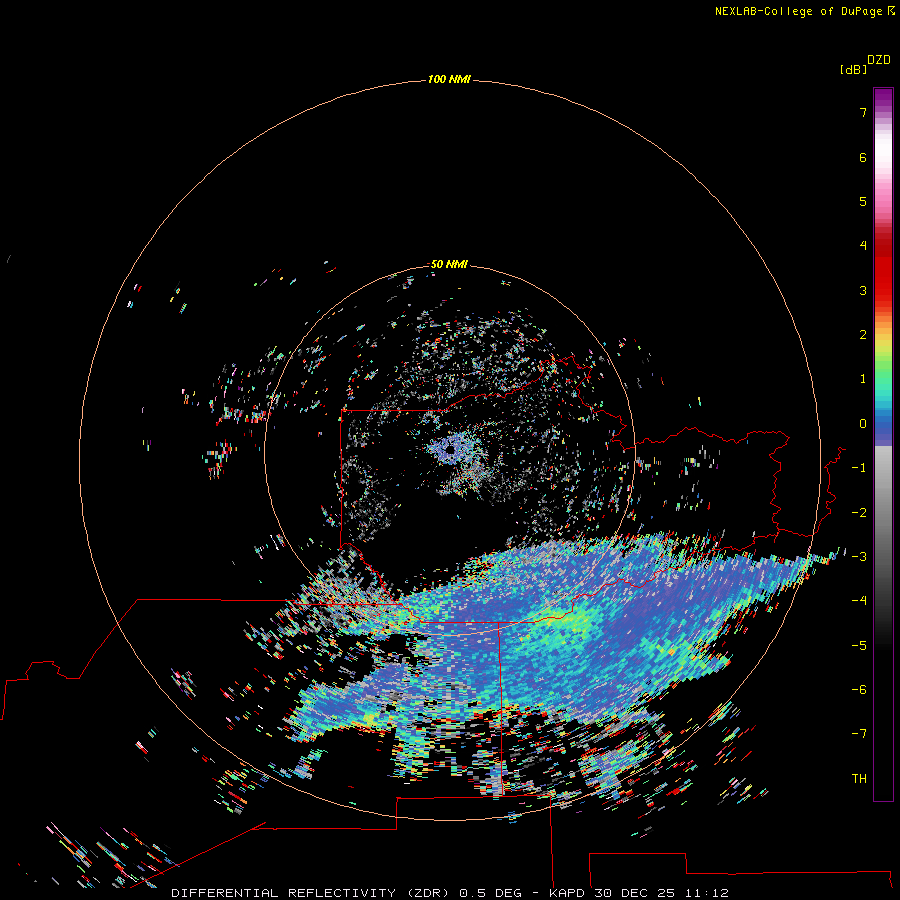The height and width of the screenshot is (900, 900).
Task: Click the positive 1 scale value
Action: tap(863, 379)
